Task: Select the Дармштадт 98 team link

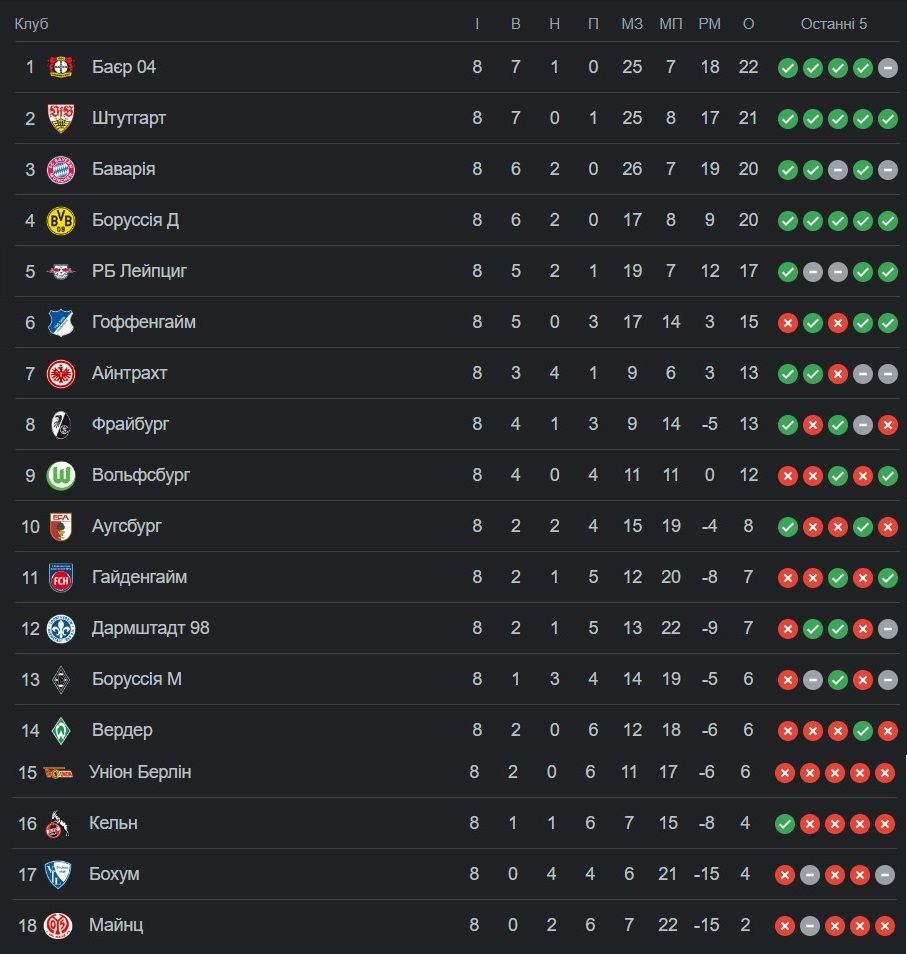Action: [x=150, y=628]
